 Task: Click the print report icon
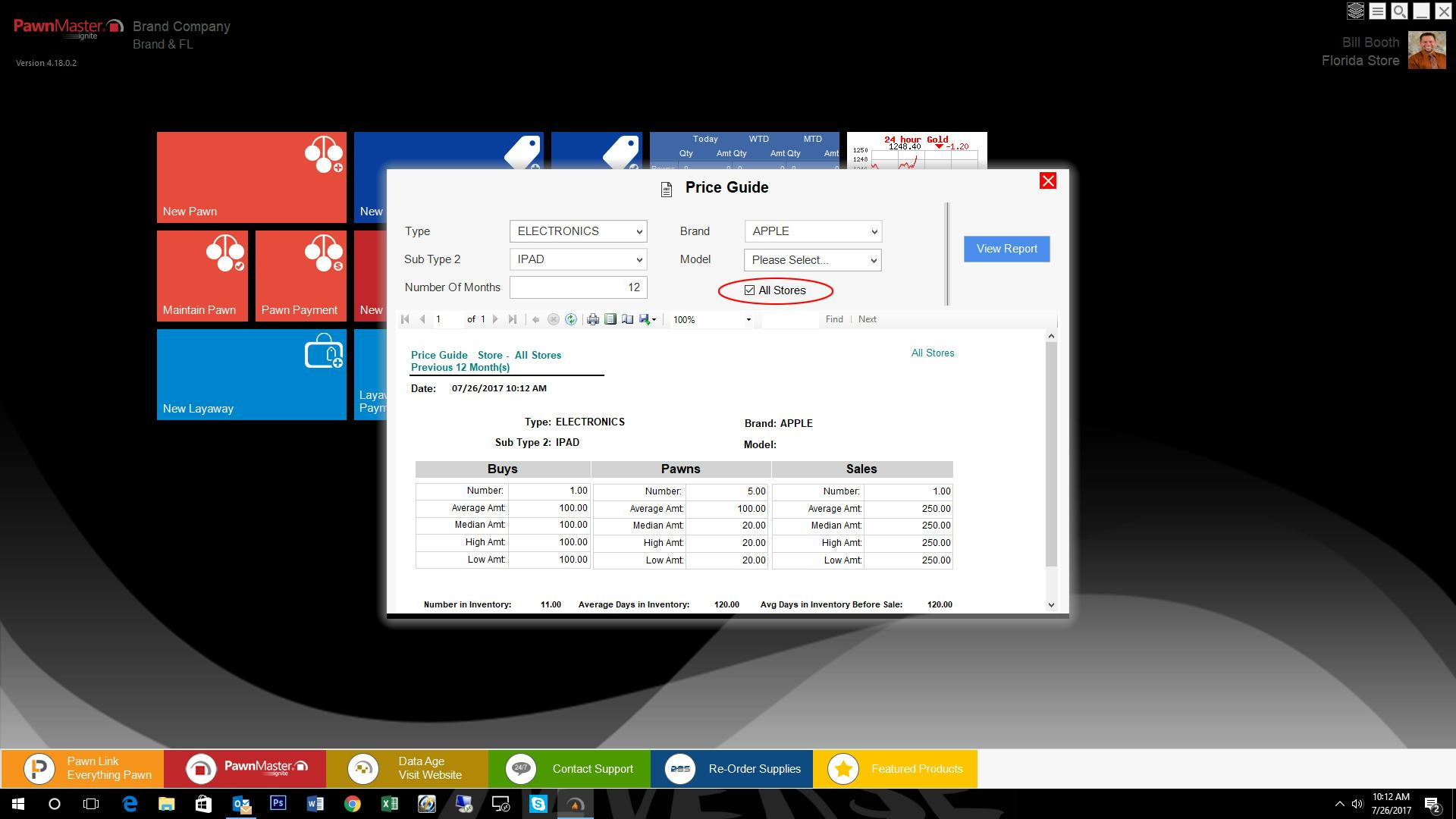pos(593,319)
